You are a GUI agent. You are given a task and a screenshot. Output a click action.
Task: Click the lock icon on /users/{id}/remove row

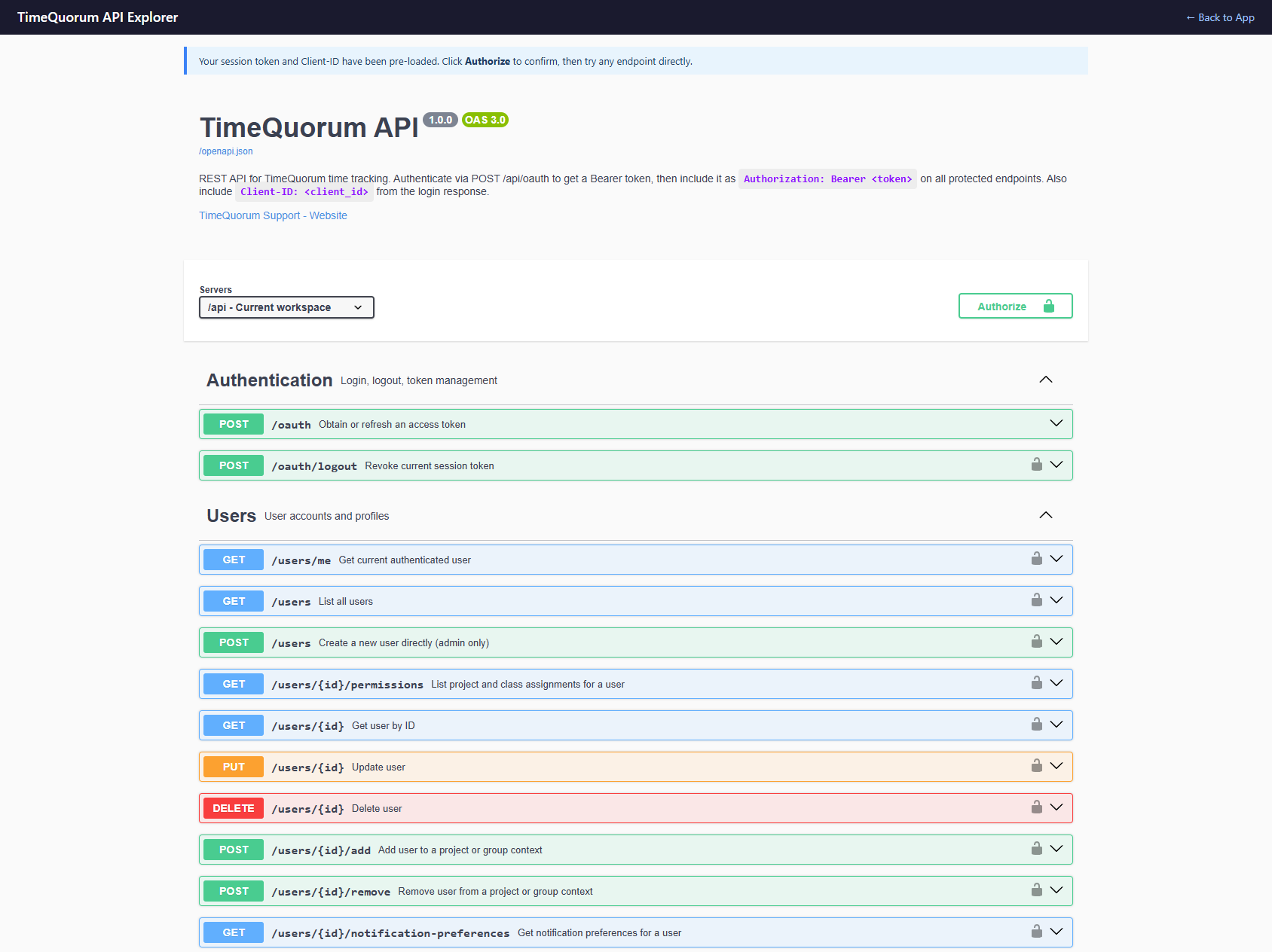(1037, 890)
